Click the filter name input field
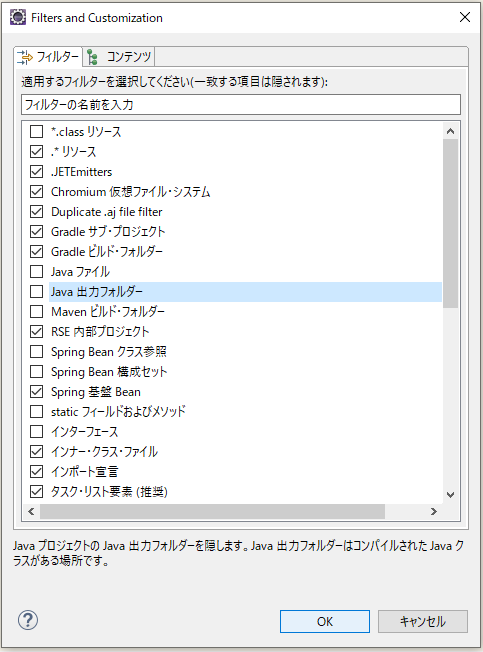 click(241, 104)
